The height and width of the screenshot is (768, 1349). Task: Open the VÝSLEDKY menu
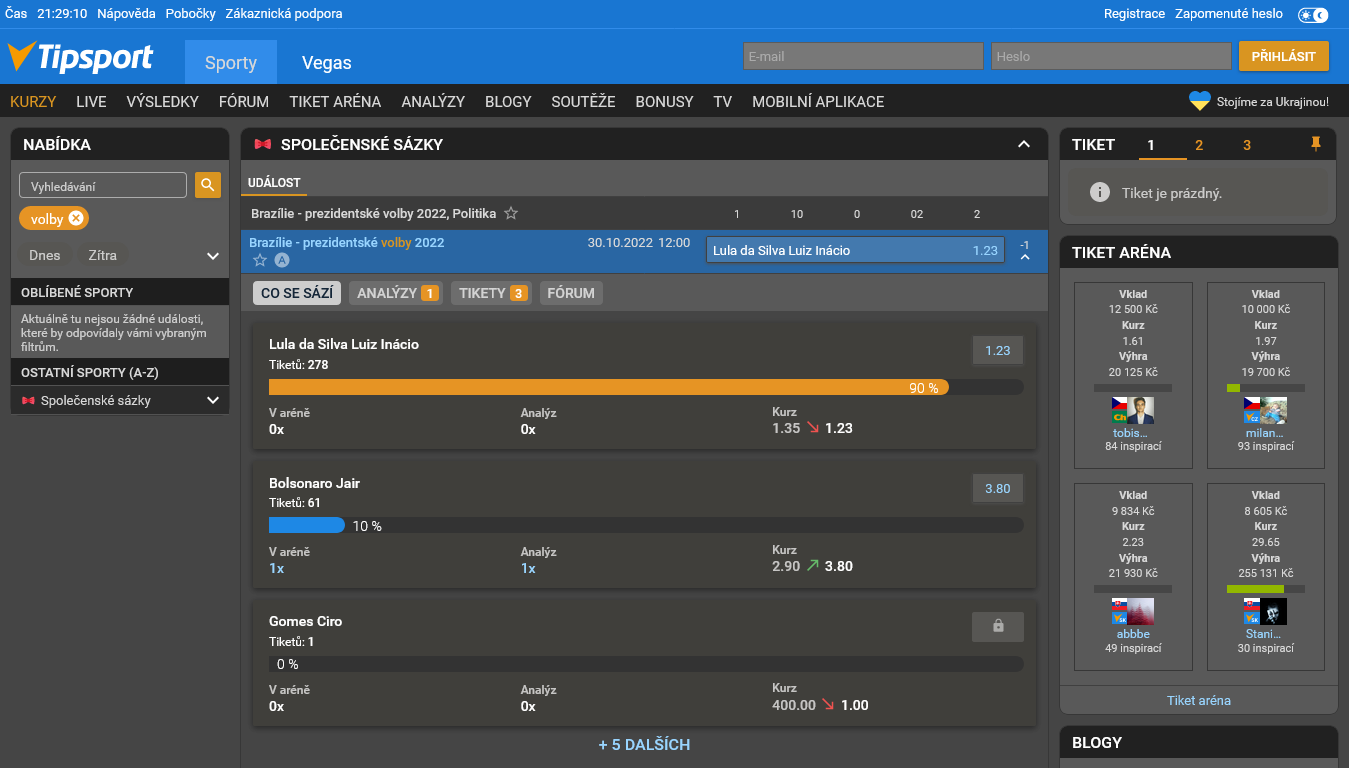point(163,101)
